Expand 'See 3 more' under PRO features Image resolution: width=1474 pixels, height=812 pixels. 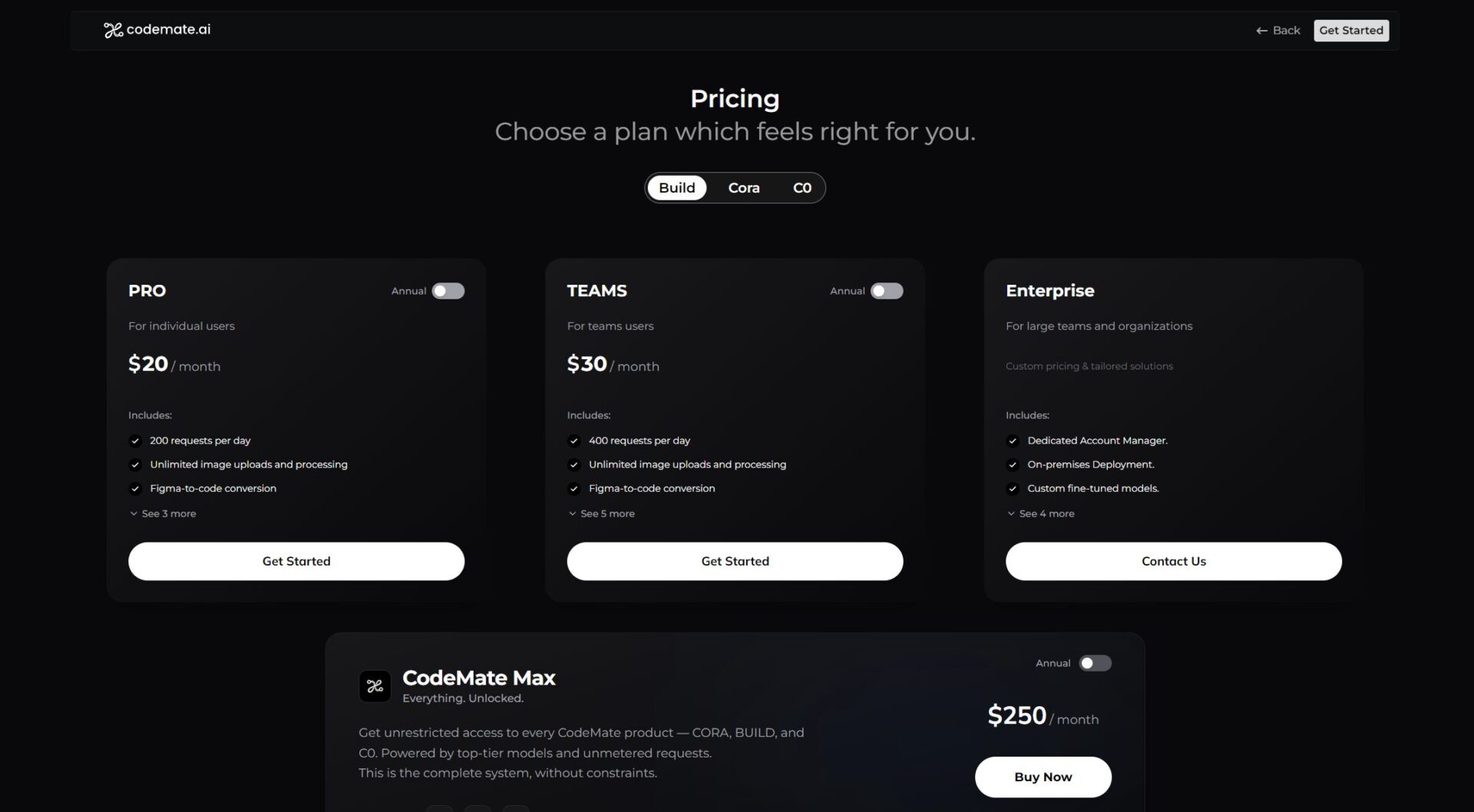[x=163, y=513]
